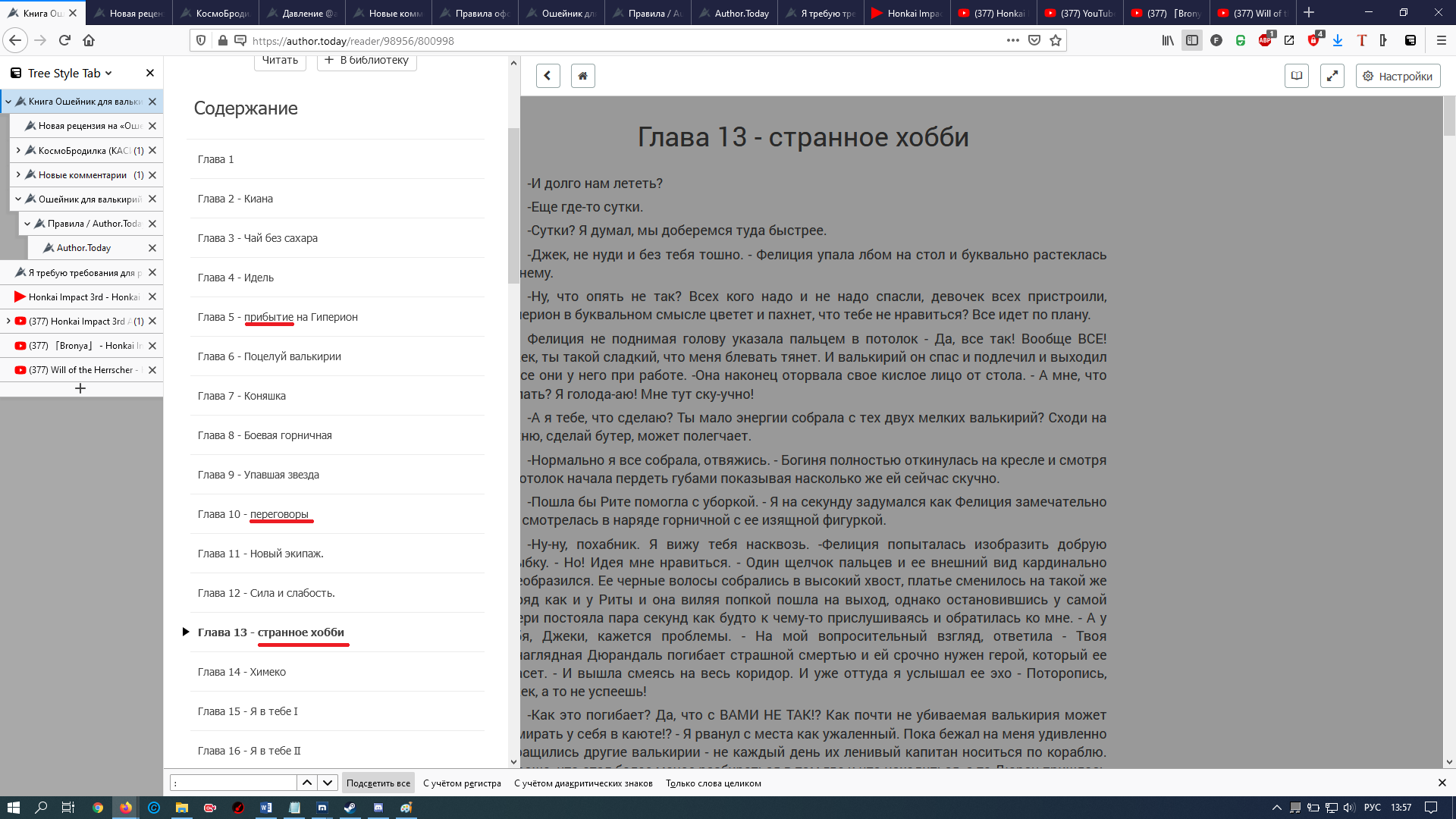The width and height of the screenshot is (1456, 819).
Task: Toggle the Firefox sidebar icon
Action: click(x=1192, y=41)
